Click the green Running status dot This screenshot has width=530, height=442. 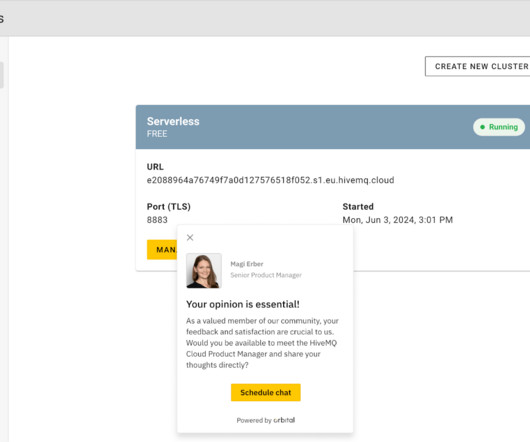click(x=482, y=127)
